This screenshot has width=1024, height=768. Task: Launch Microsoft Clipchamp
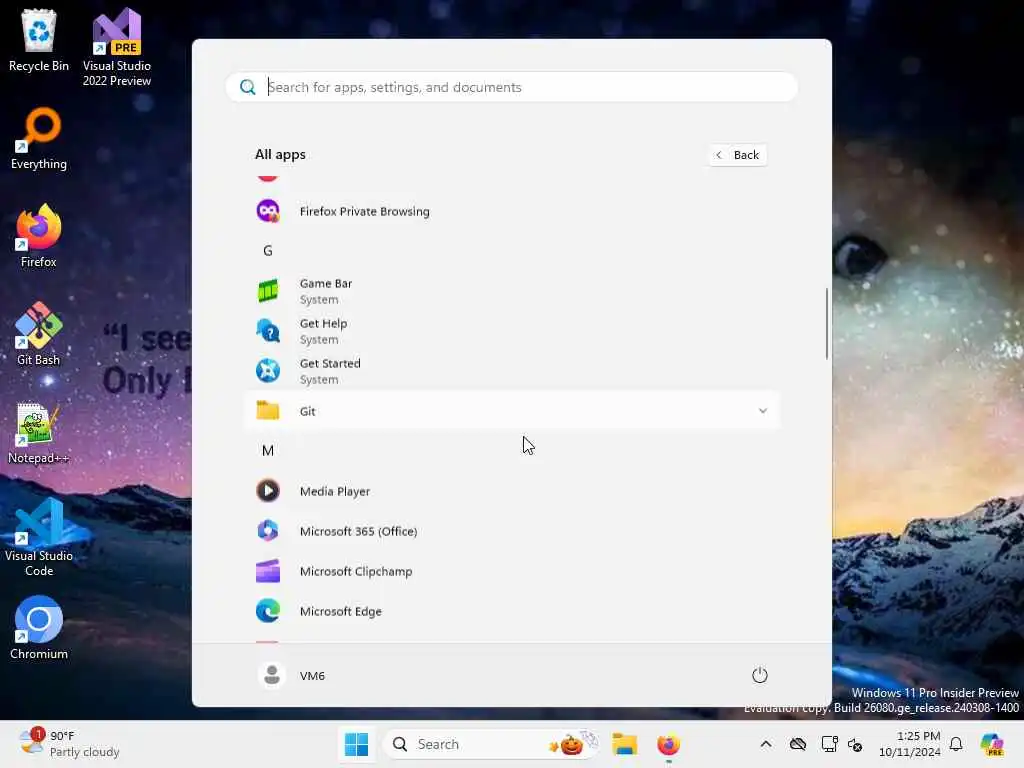tap(511, 571)
